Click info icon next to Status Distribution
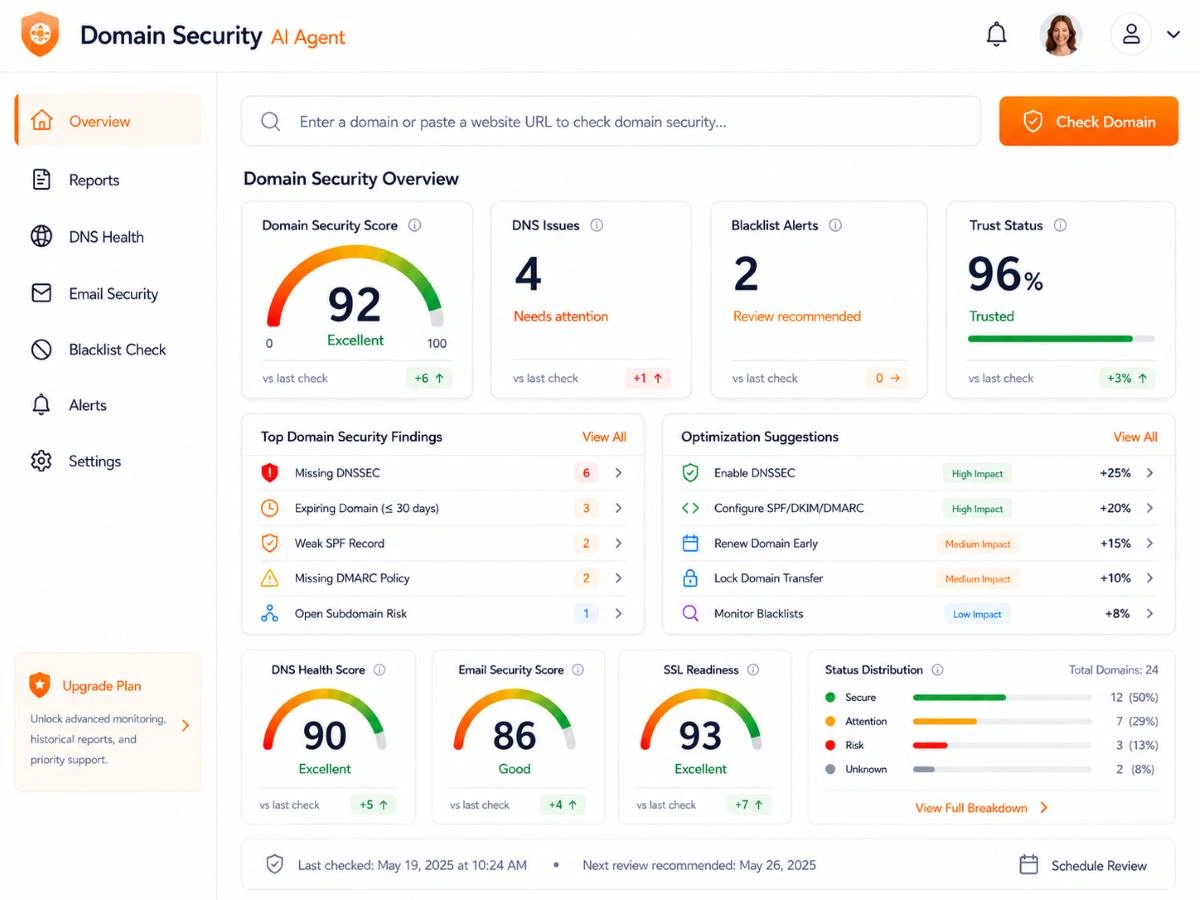Image resolution: width=1200 pixels, height=900 pixels. pyautogui.click(x=937, y=670)
